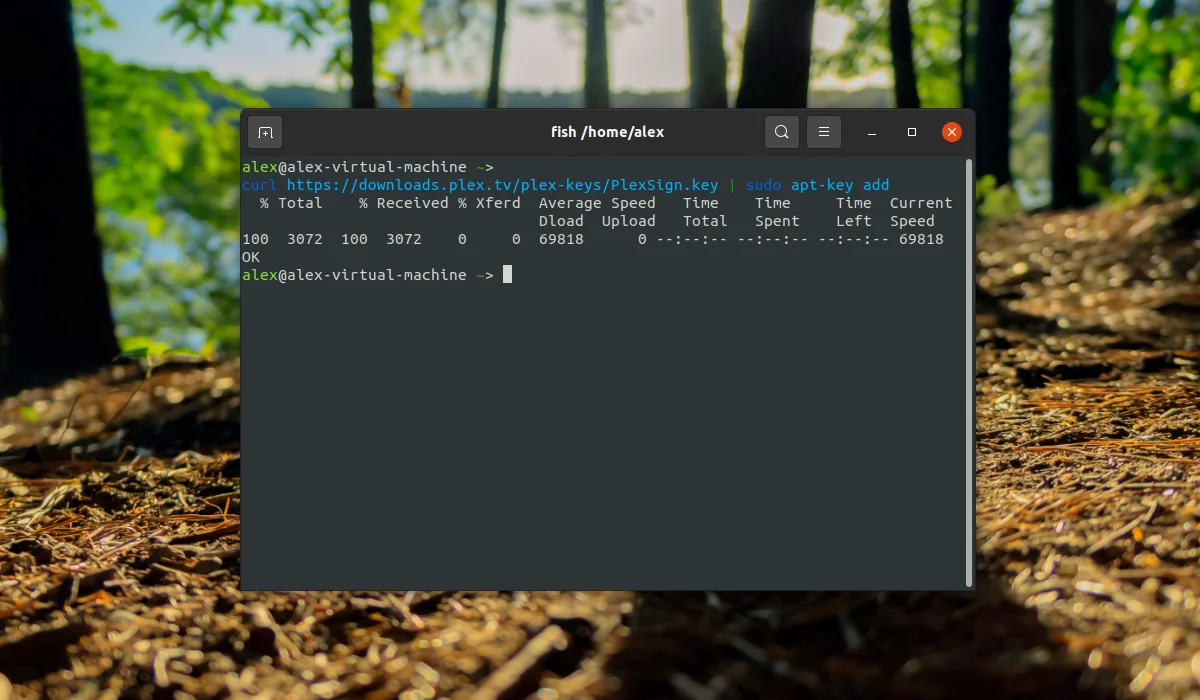Screen dimensions: 1200x700
Task: Click the 'Average Speed' column header
Action: (x=597, y=203)
